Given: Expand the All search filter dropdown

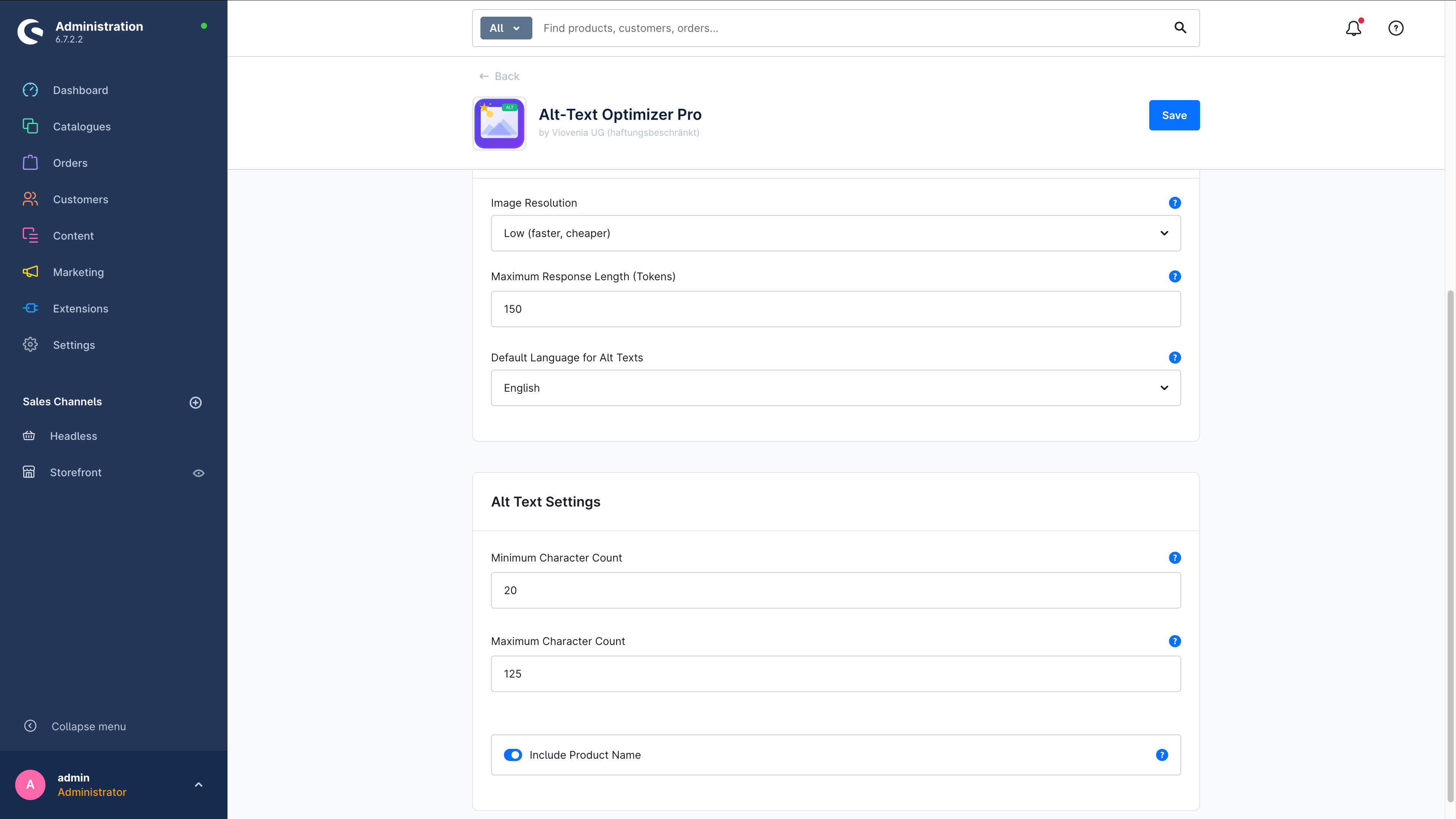Looking at the screenshot, I should (506, 28).
